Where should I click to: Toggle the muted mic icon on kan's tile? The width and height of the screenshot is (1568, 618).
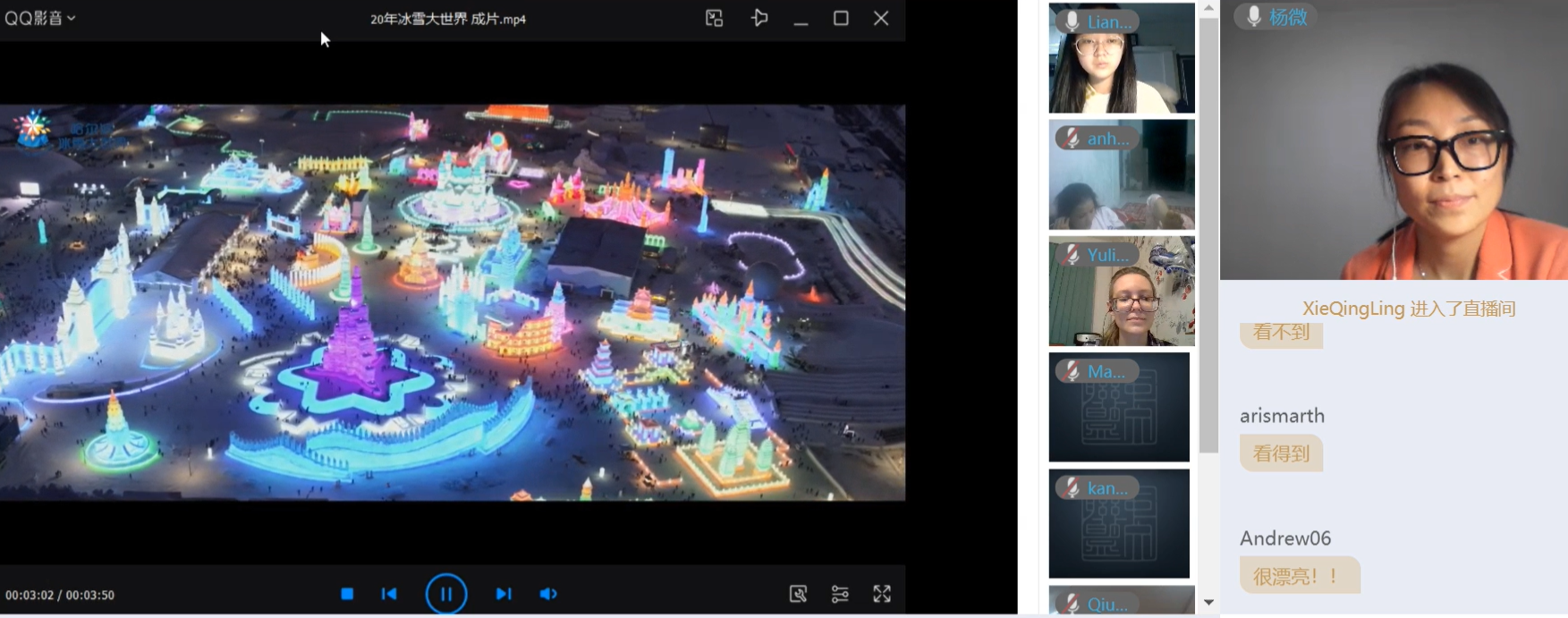(x=1072, y=488)
